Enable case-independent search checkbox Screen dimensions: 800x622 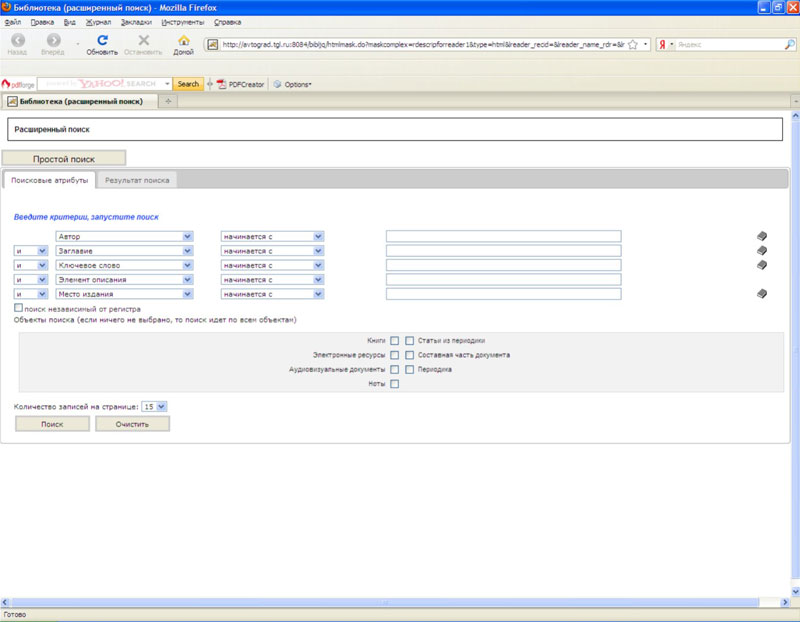[x=18, y=308]
